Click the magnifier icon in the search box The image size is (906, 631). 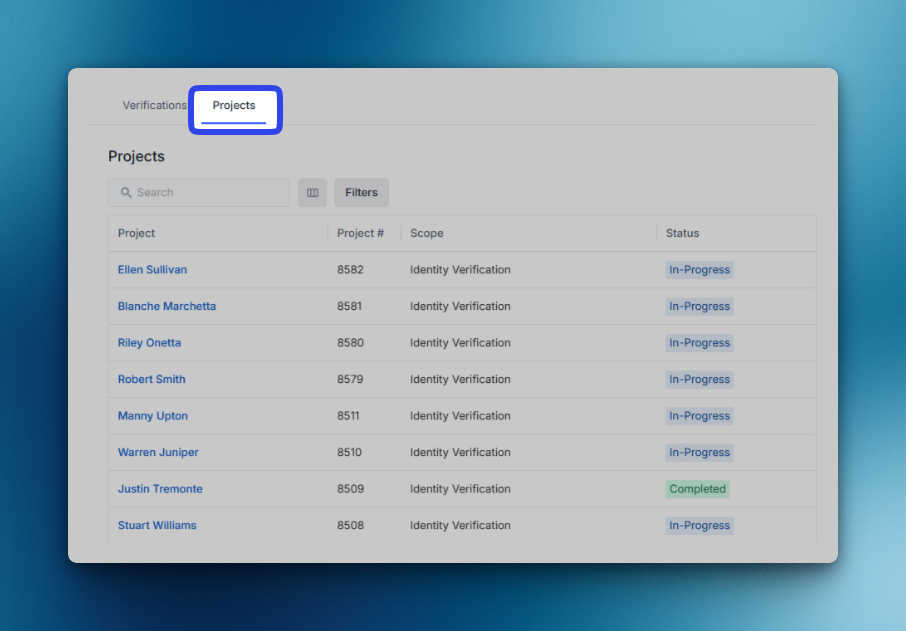click(126, 193)
